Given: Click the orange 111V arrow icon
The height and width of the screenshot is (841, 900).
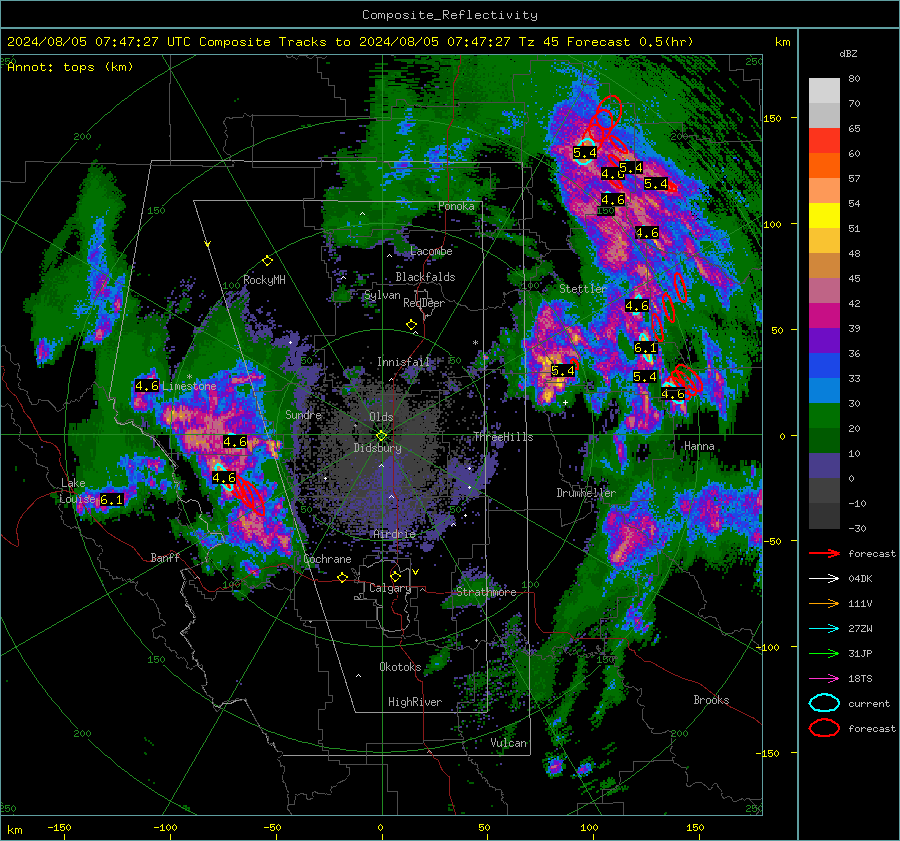Looking at the screenshot, I should [824, 603].
